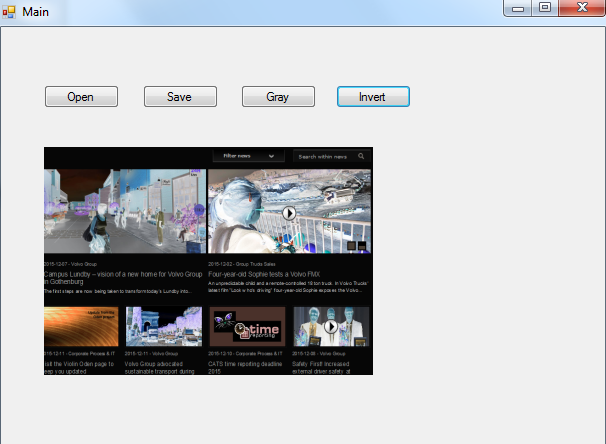Click headline 'Campus Lundby – vision of a new home'
The height and width of the screenshot is (444, 606).
(123, 278)
